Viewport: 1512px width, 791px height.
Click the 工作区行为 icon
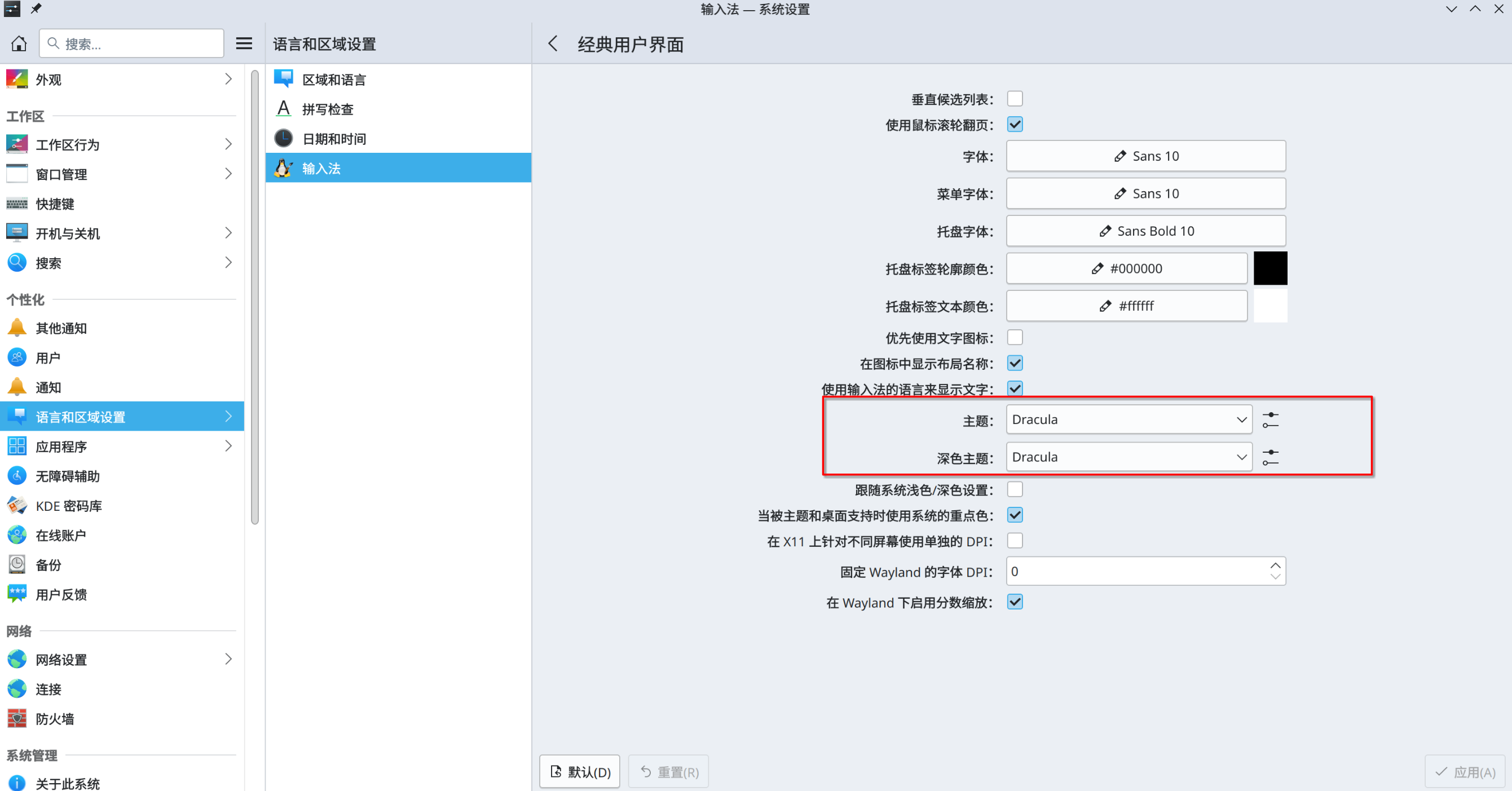click(17, 144)
